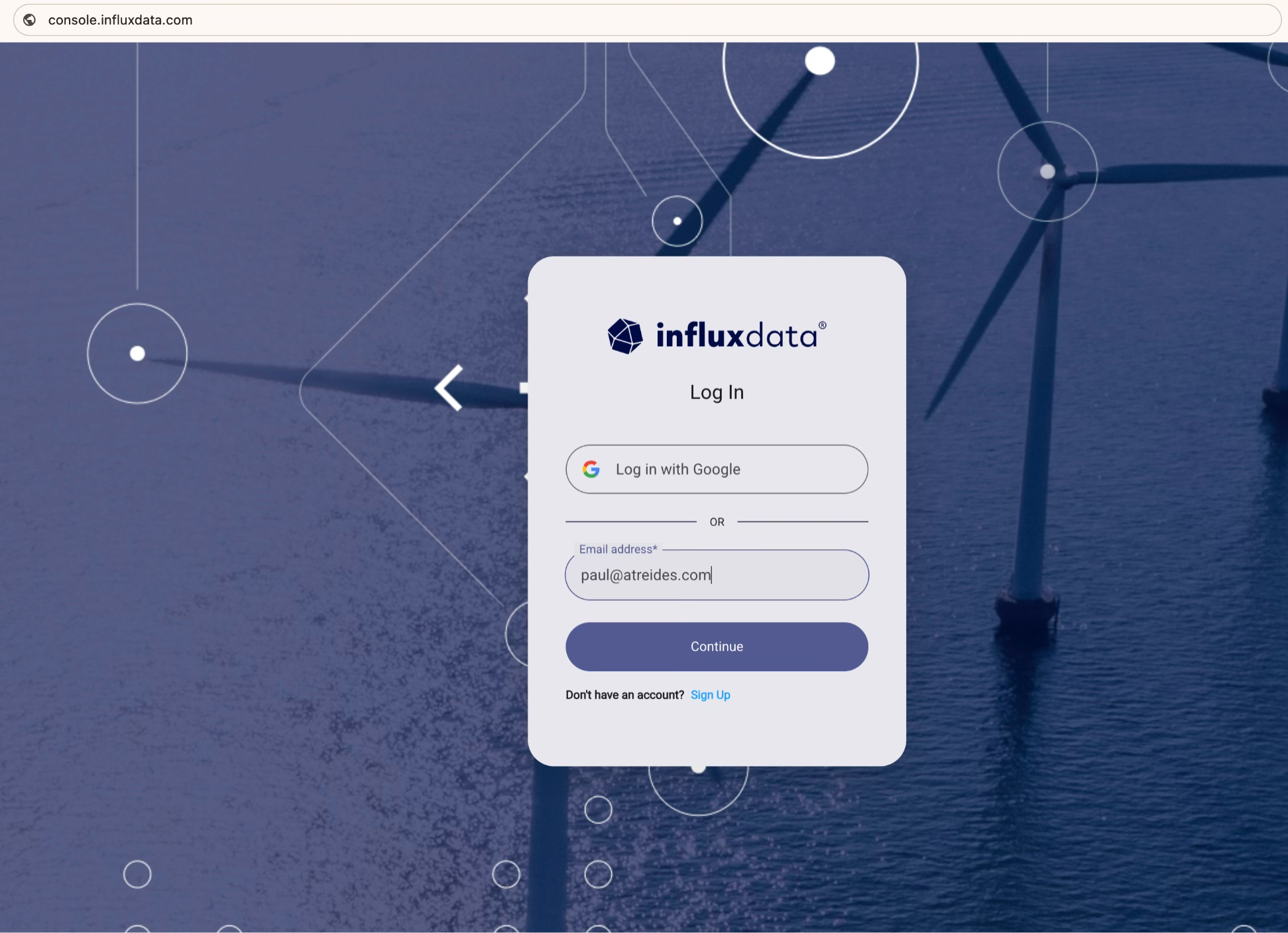Open the Sign Up link
Viewport: 1288px width, 933px height.
710,694
